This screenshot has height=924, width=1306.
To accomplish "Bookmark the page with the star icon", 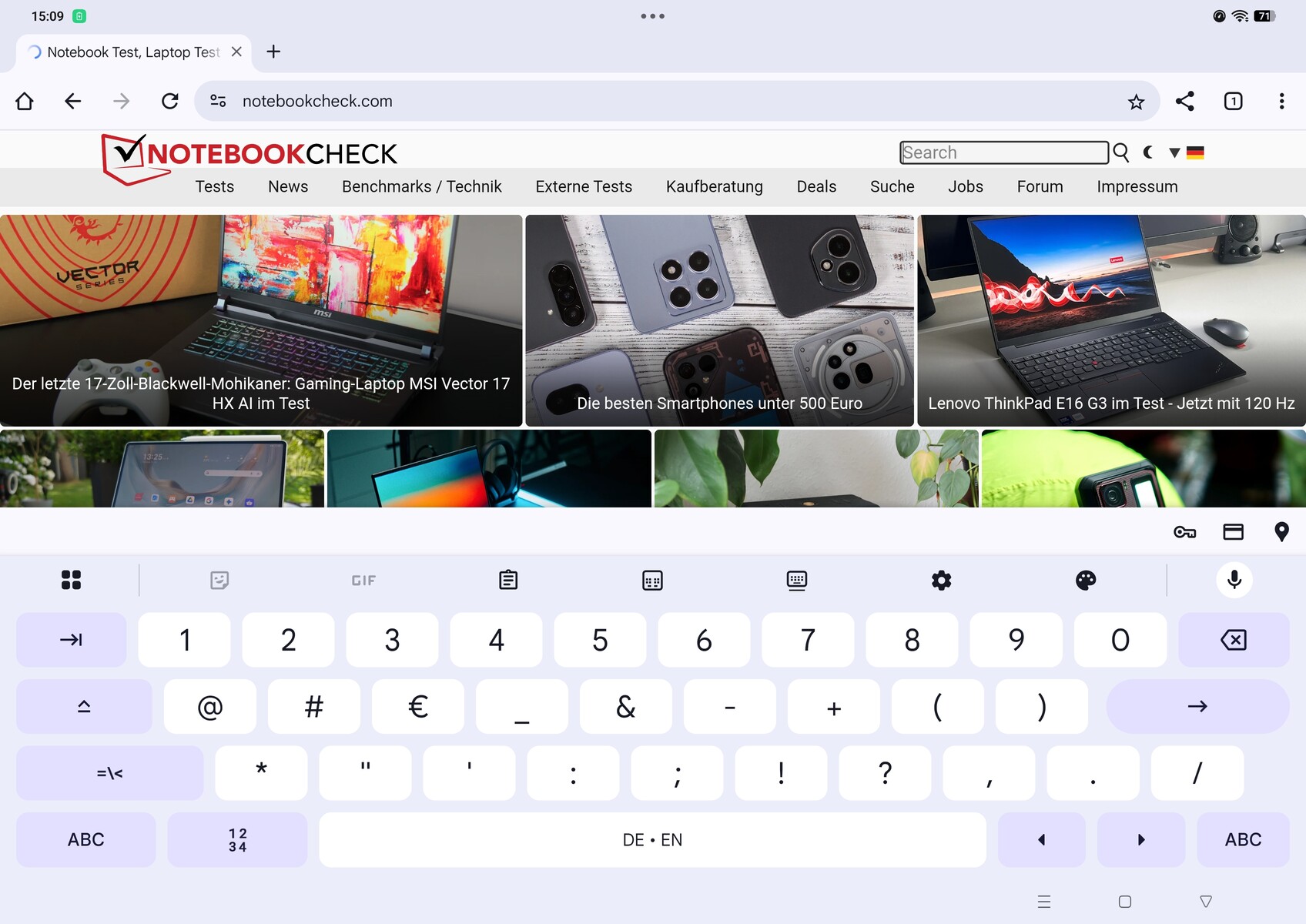I will coord(1136,102).
